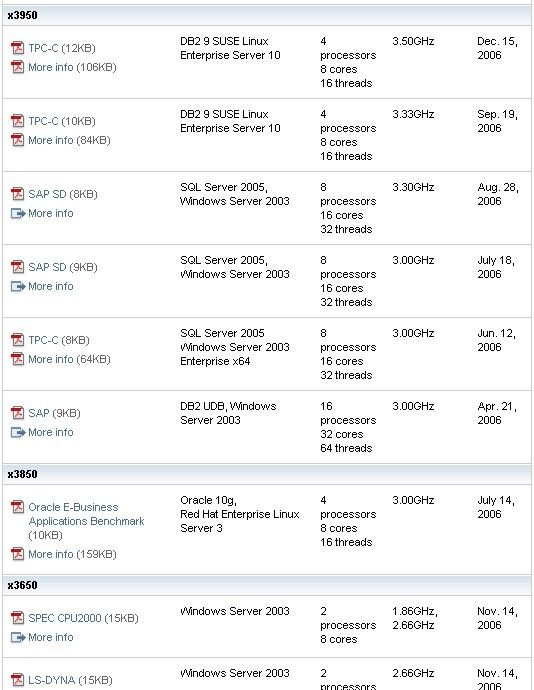Open SAP SD (8KB) link
This screenshot has height=690, width=534.
pos(63,194)
